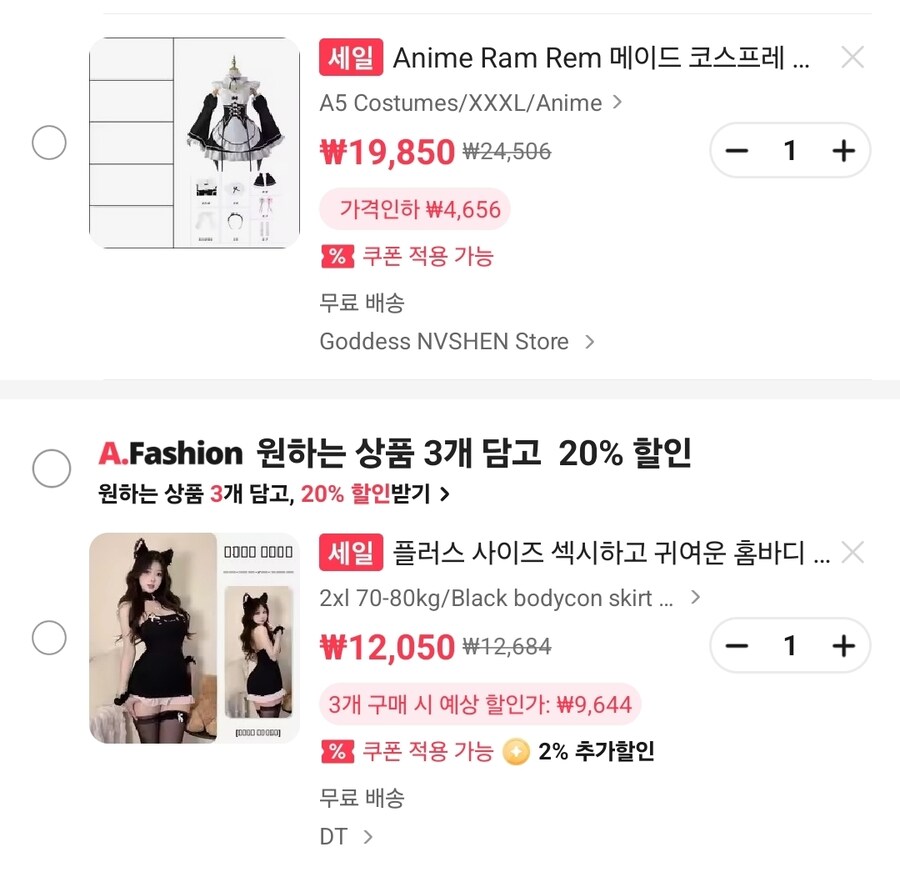This screenshot has height=872, width=900.
Task: Select the bodycon skirt item checkbox
Action: [x=48, y=638]
